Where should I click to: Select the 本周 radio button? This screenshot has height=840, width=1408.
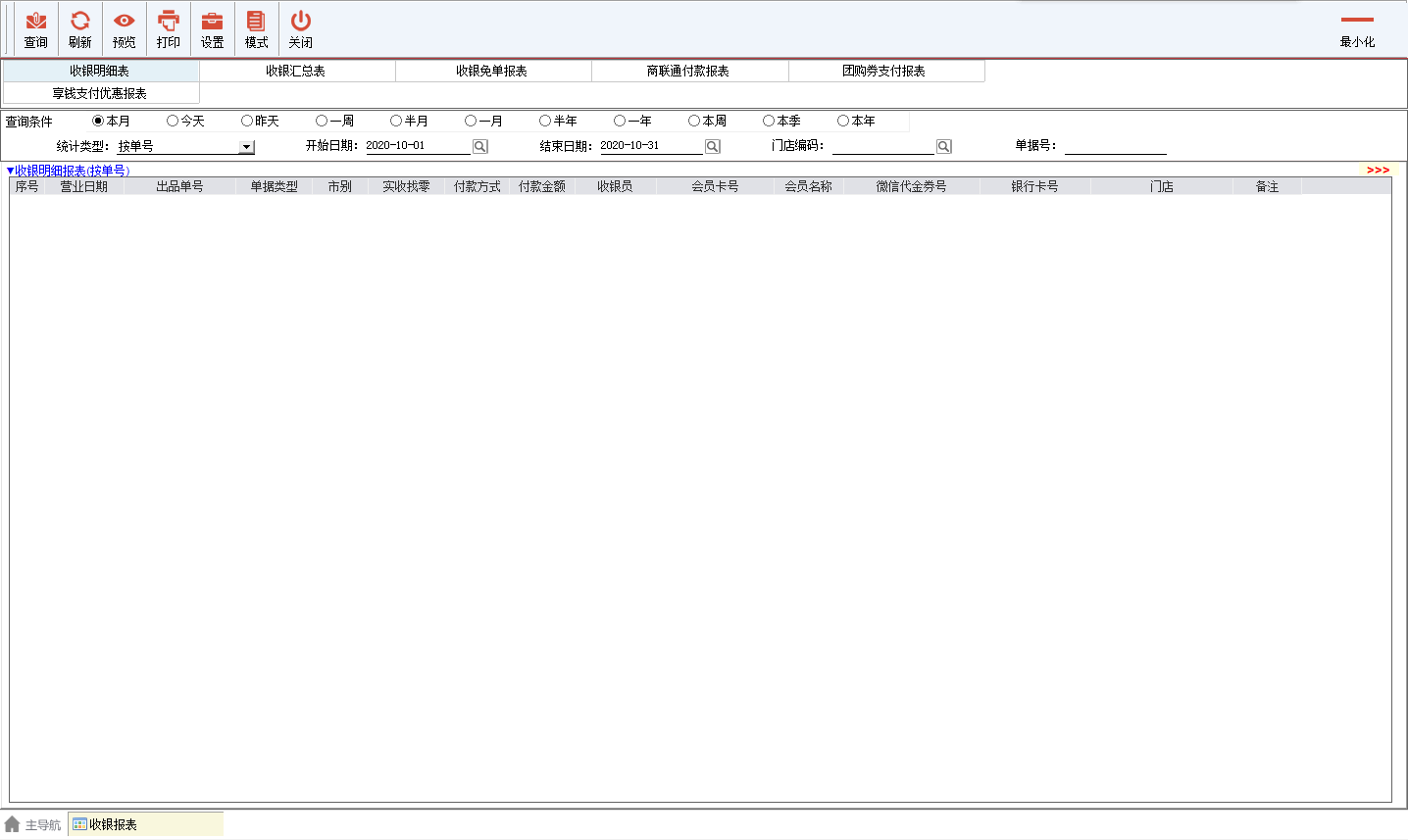694,121
